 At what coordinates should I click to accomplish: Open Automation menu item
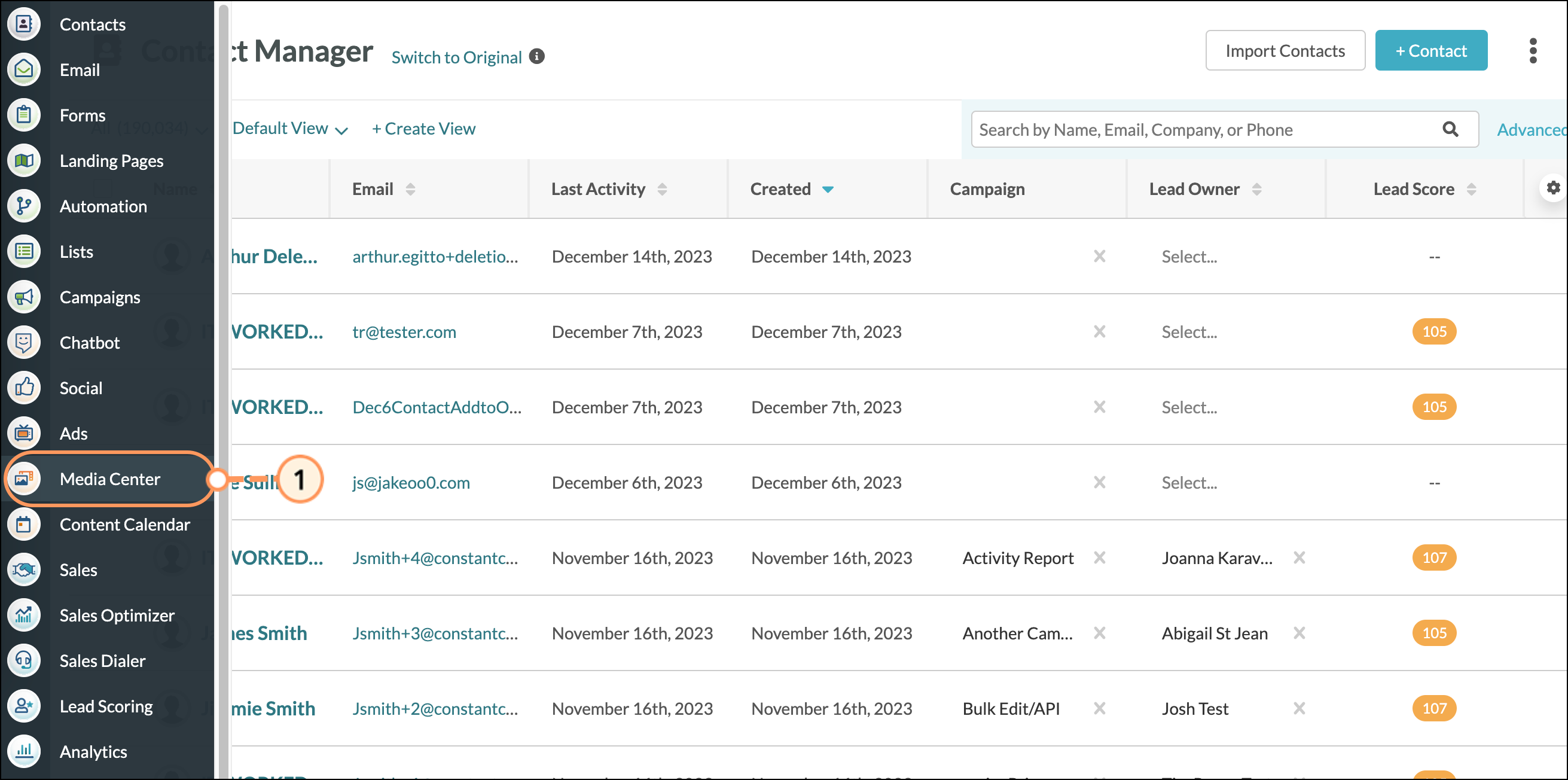tap(103, 206)
